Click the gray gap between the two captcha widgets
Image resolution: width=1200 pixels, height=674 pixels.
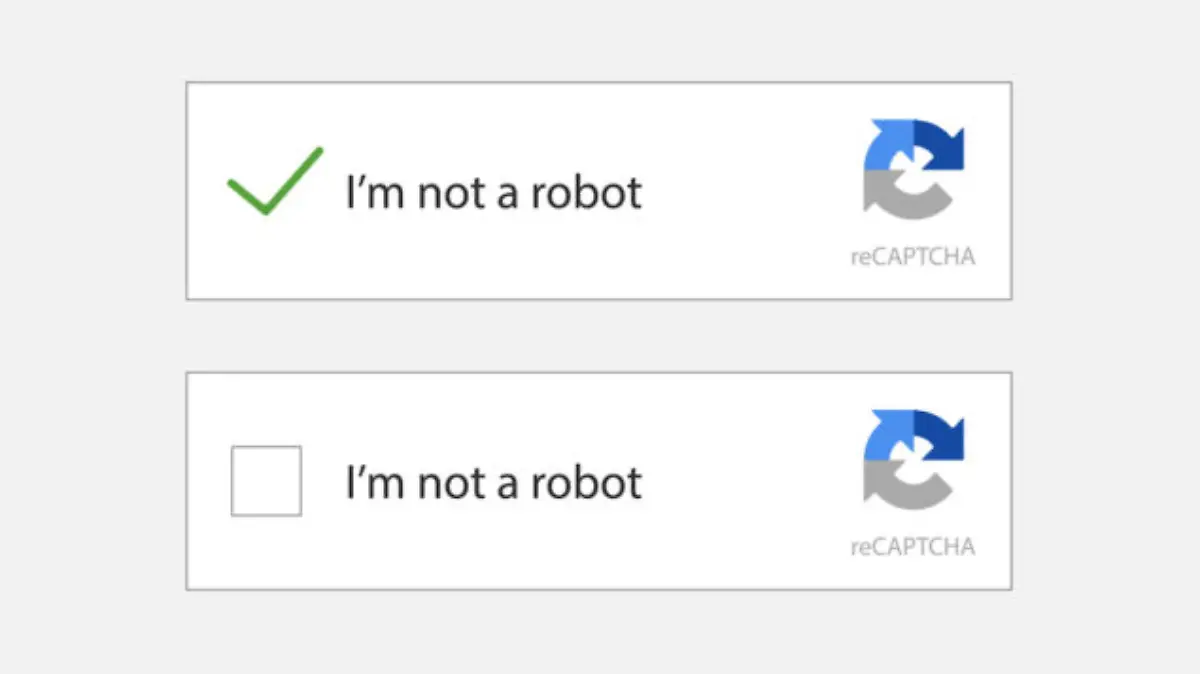point(598,335)
